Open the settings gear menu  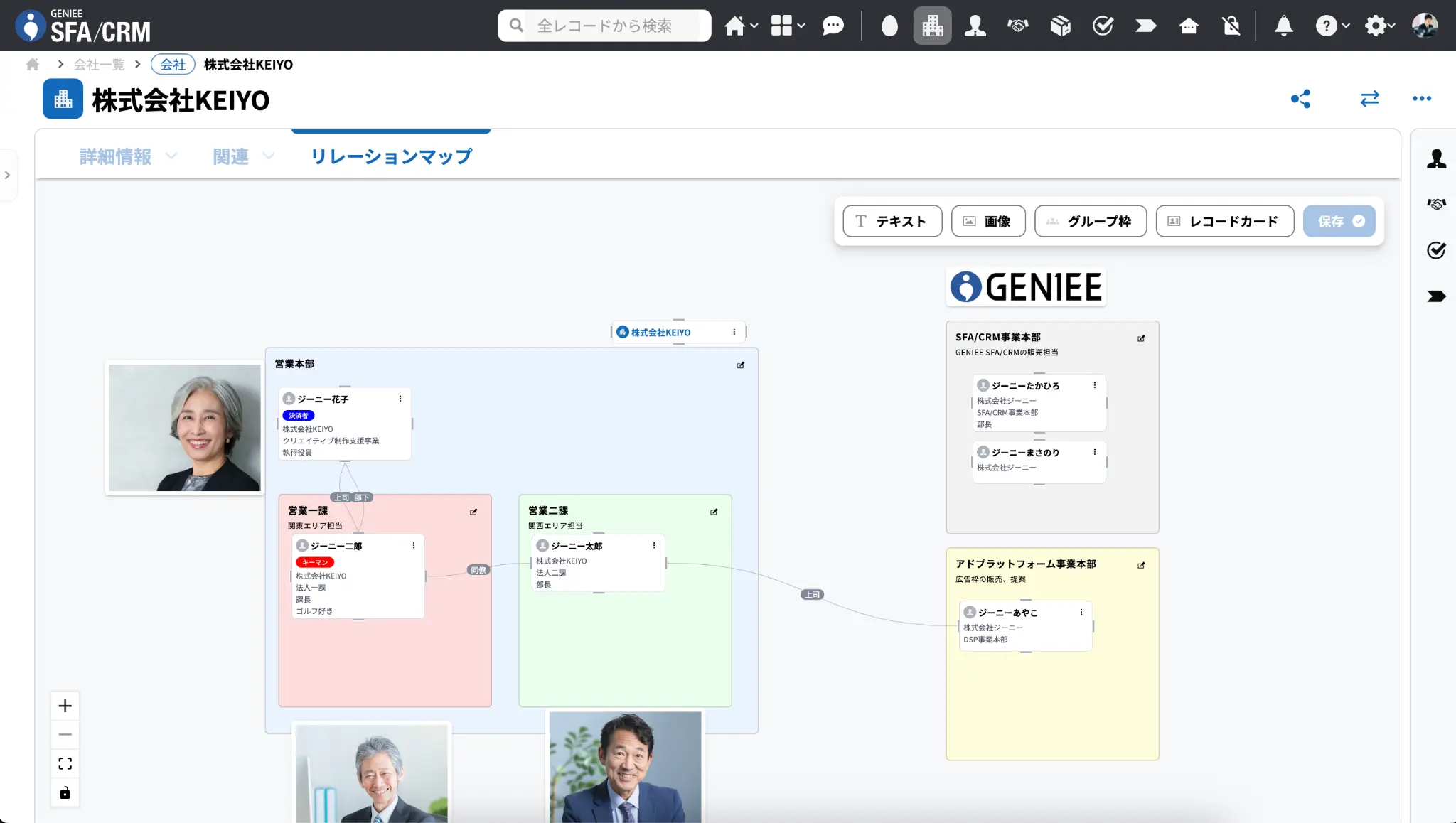pyautogui.click(x=1380, y=26)
